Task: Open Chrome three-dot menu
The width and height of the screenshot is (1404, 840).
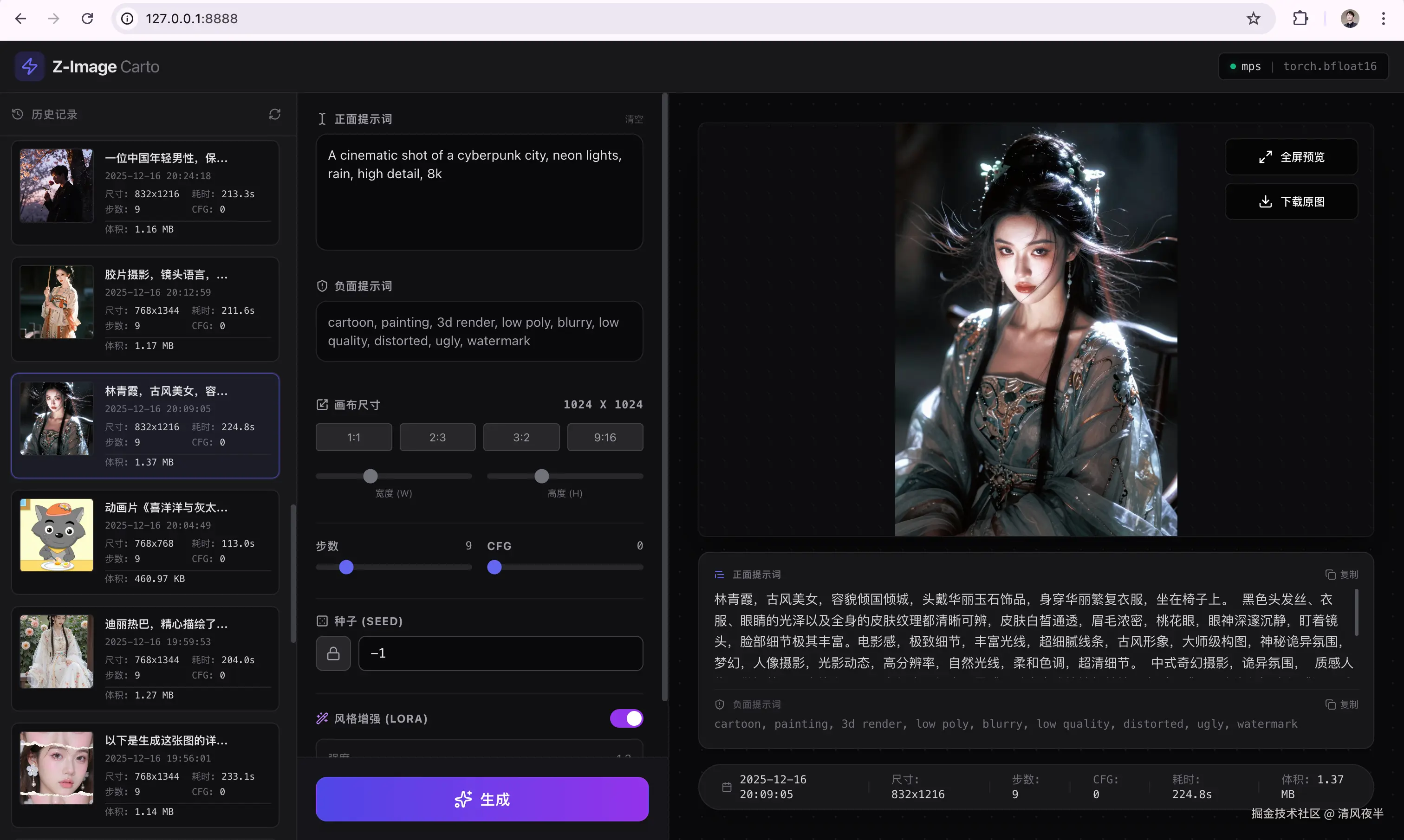Action: coord(1383,19)
